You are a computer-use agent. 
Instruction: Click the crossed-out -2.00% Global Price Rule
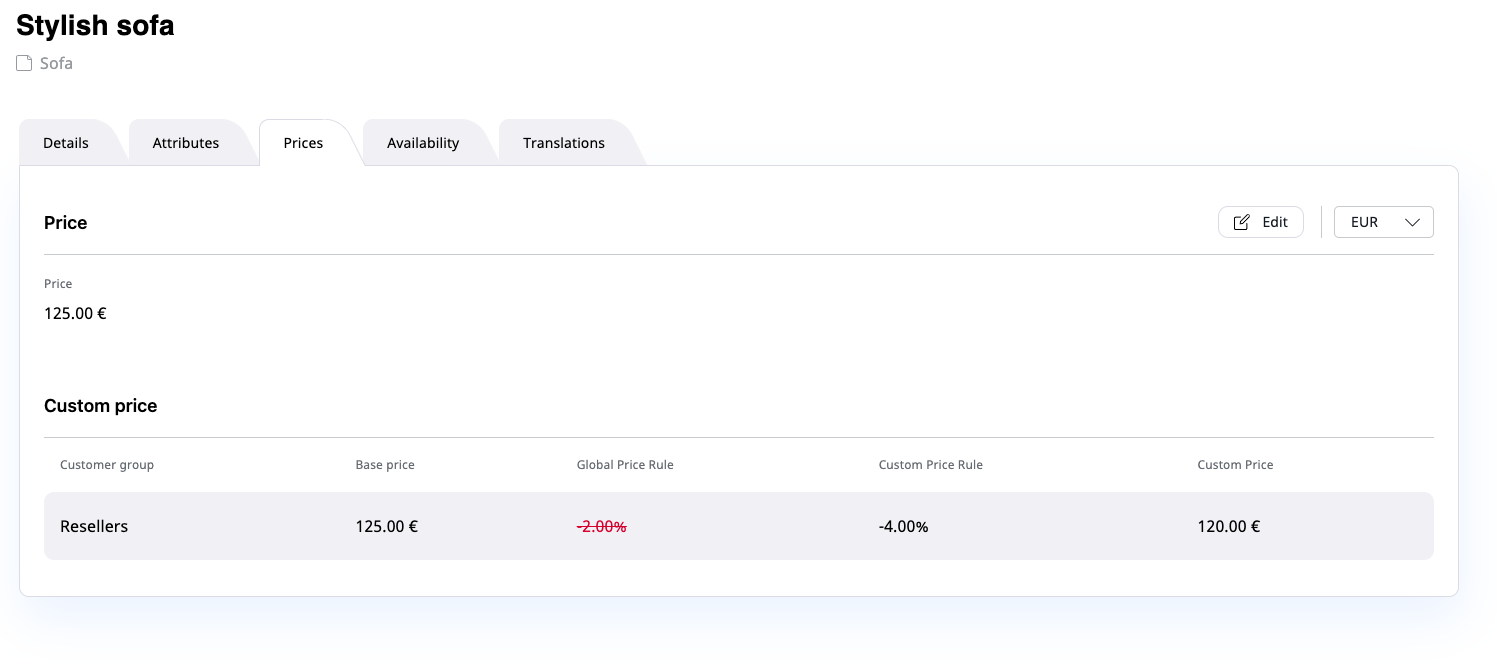click(x=602, y=526)
